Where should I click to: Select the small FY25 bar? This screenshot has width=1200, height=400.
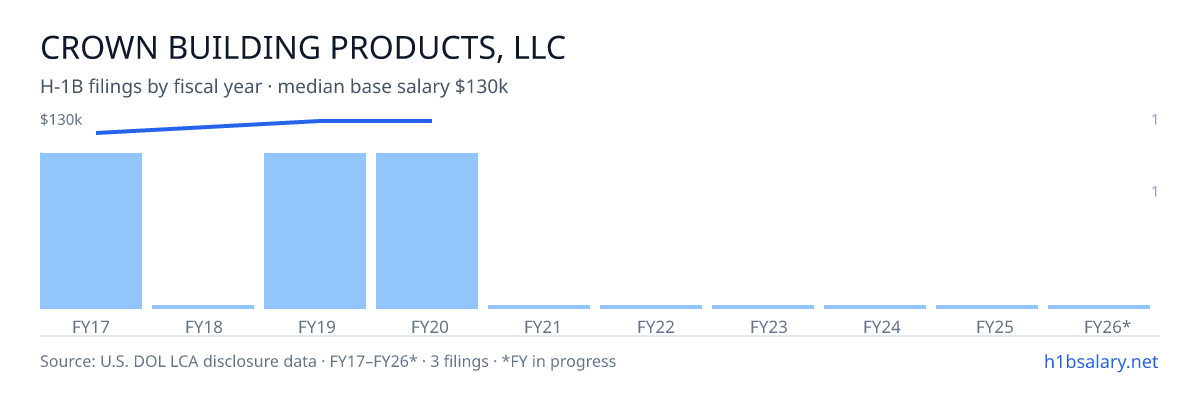987,307
